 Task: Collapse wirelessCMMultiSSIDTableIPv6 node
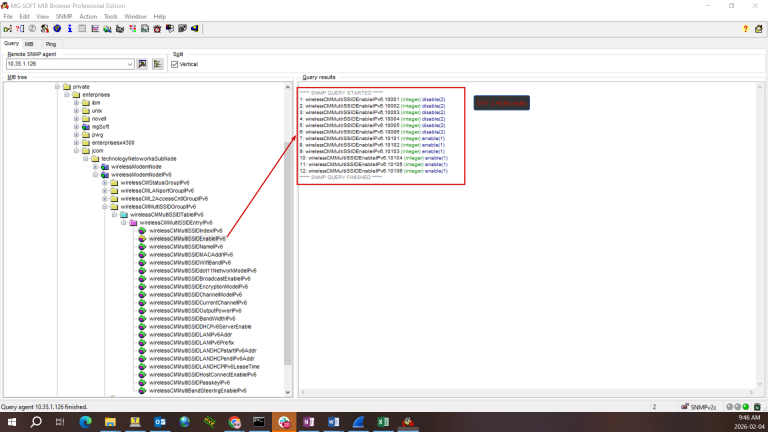115,215
